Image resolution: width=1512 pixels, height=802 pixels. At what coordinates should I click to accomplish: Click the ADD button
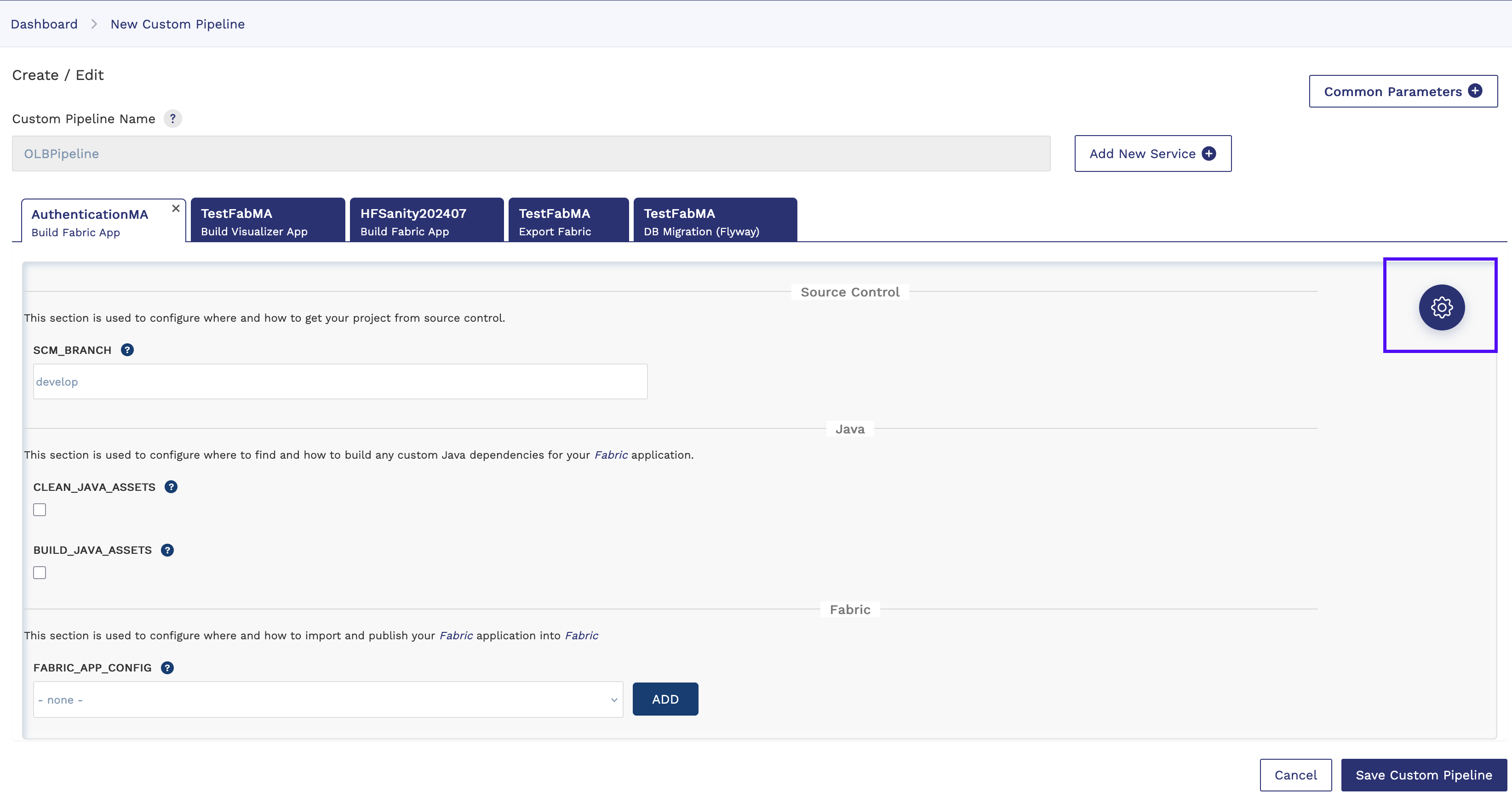[x=665, y=699]
